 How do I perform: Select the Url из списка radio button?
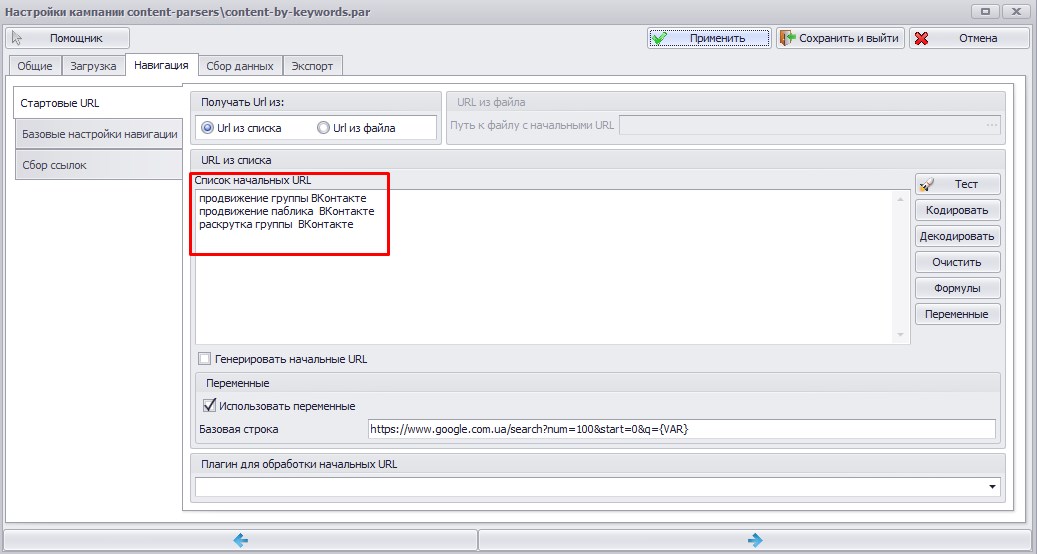208,128
